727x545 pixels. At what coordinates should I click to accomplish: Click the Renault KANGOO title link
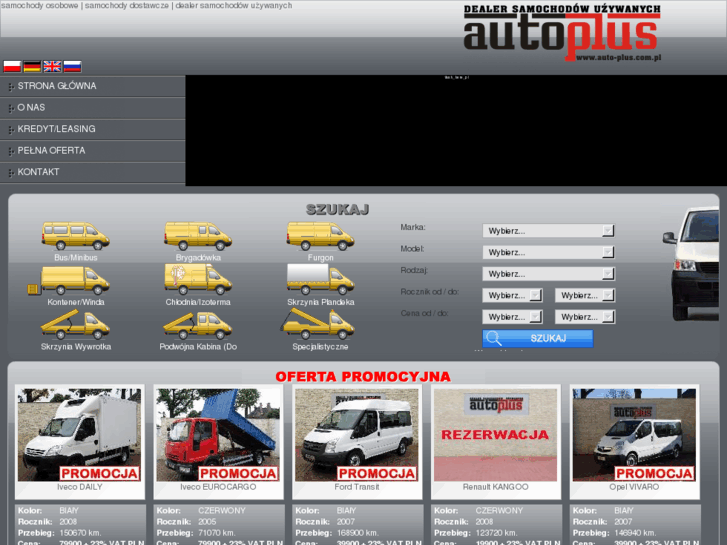[x=495, y=487]
